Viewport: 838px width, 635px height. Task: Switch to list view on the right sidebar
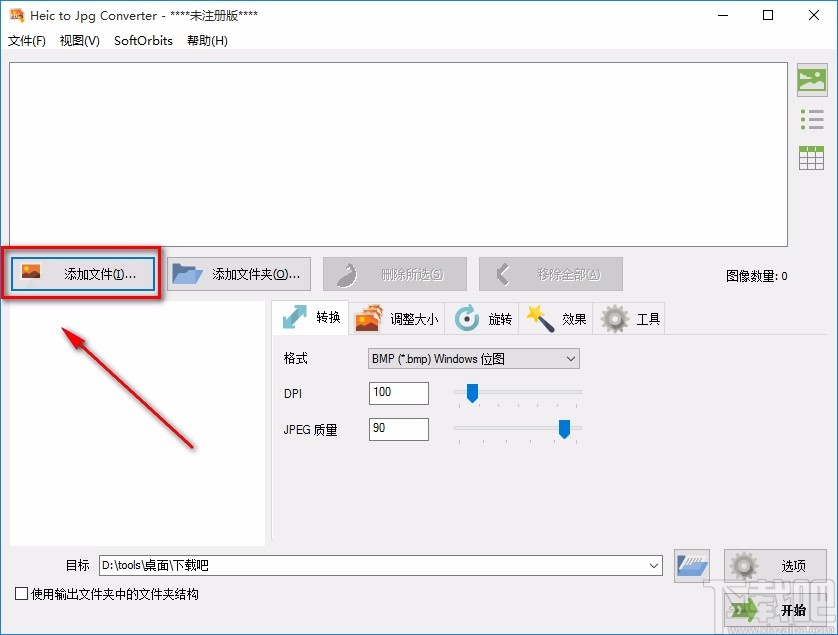coord(813,118)
